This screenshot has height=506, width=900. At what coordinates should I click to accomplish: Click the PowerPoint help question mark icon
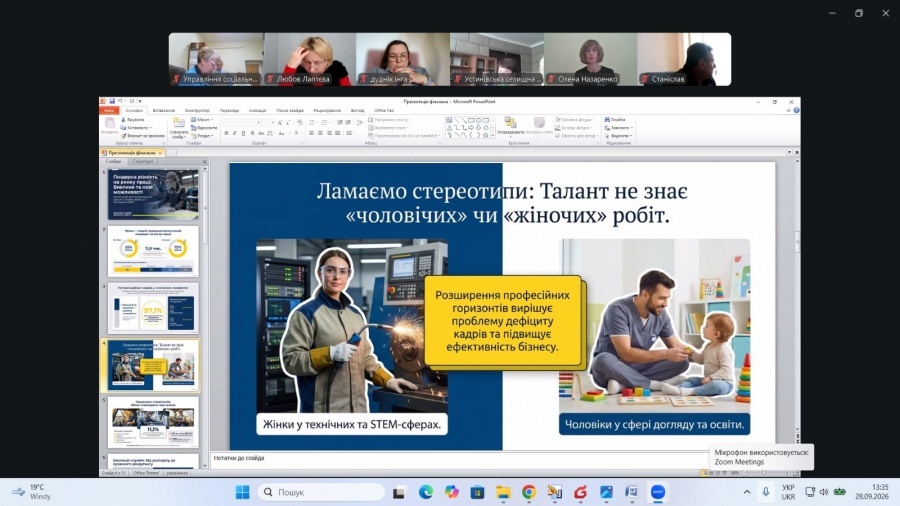pos(796,110)
